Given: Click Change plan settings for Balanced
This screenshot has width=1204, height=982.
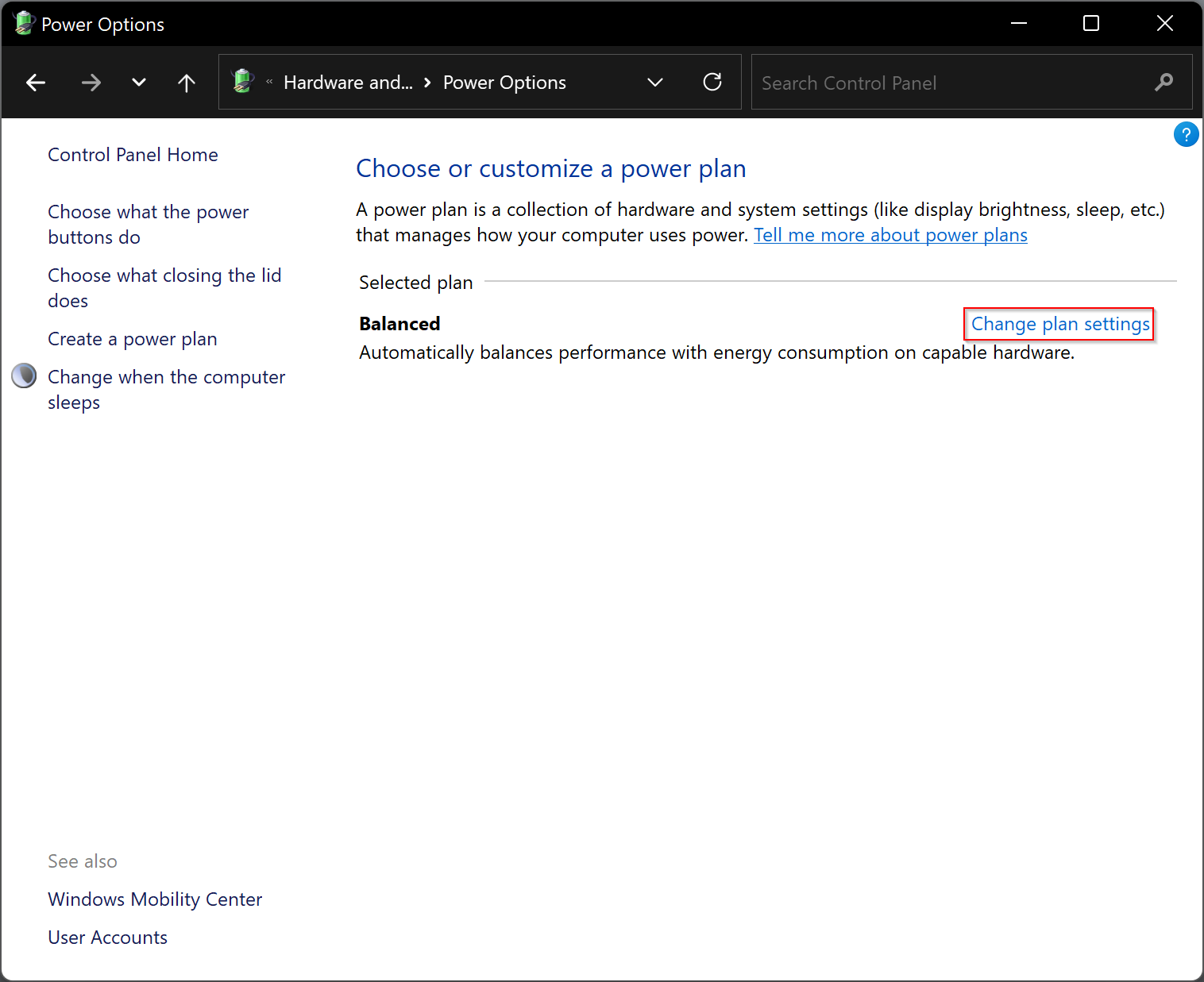Looking at the screenshot, I should 1059,324.
